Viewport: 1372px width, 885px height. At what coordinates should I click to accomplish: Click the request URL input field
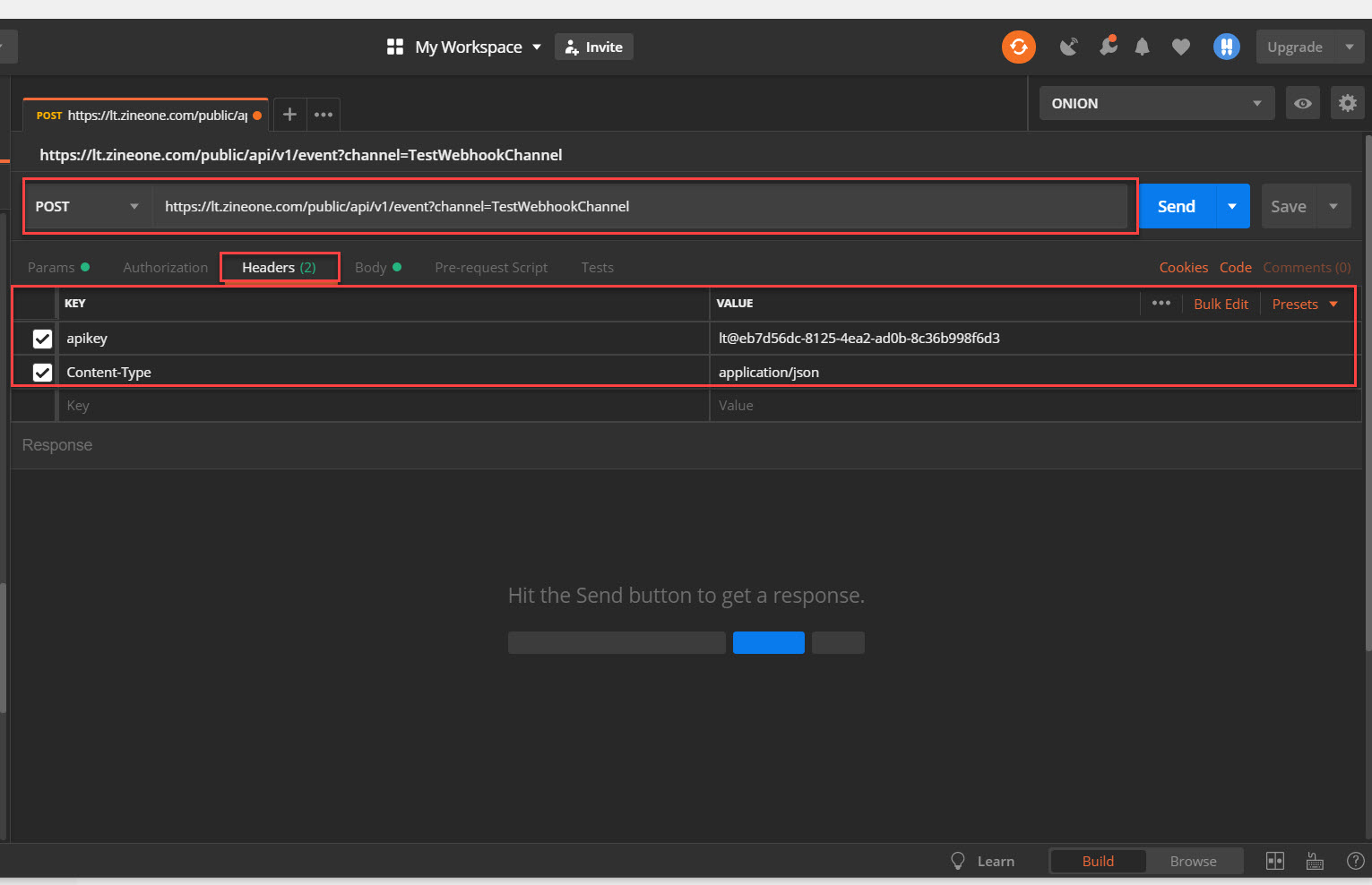[640, 207]
